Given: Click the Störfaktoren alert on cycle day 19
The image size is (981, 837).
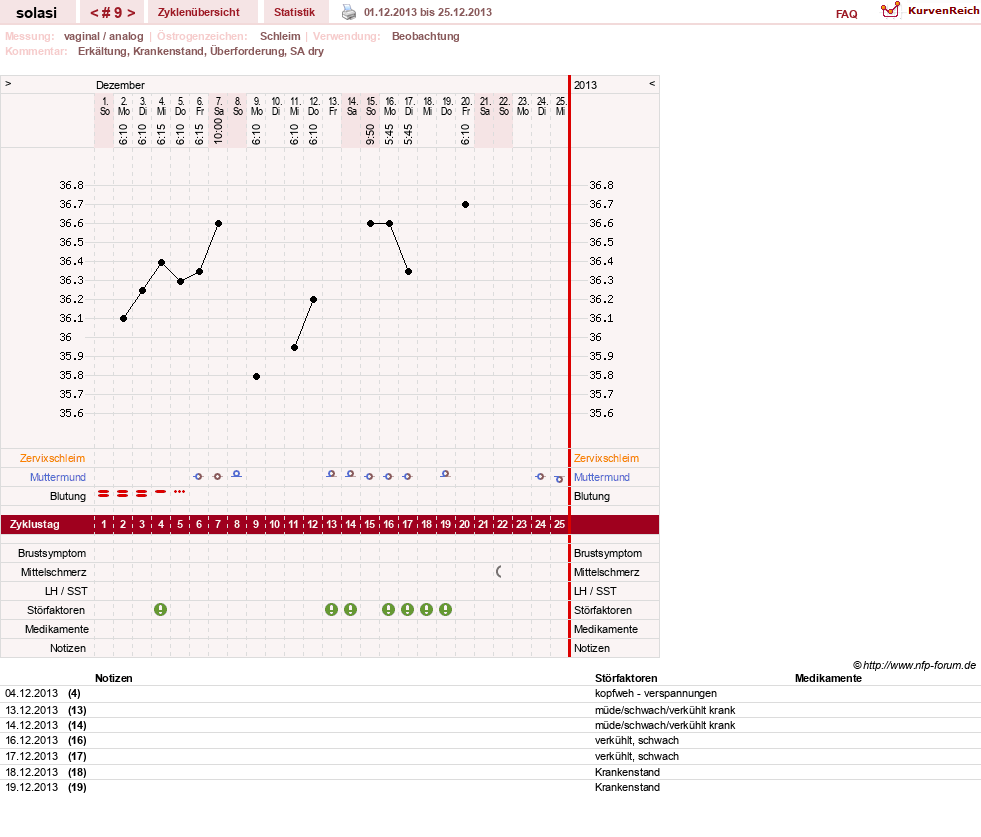Looking at the screenshot, I should pyautogui.click(x=445, y=609).
